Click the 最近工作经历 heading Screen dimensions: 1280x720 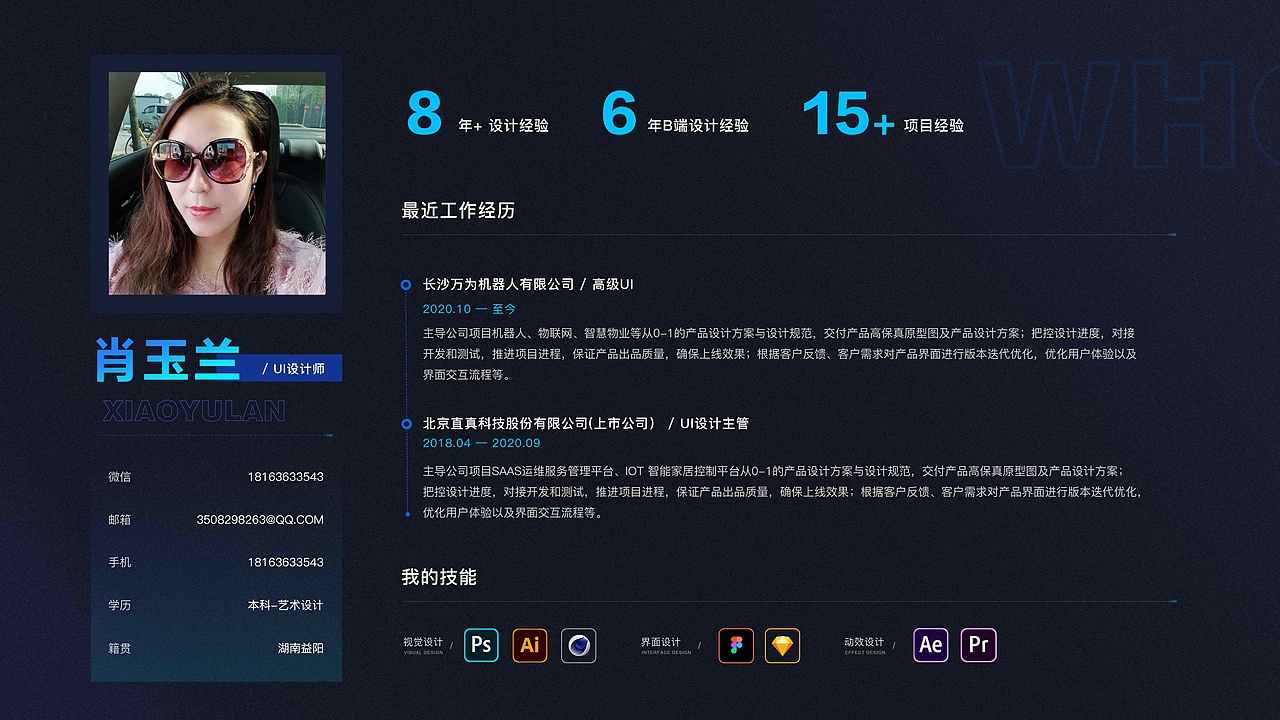458,211
